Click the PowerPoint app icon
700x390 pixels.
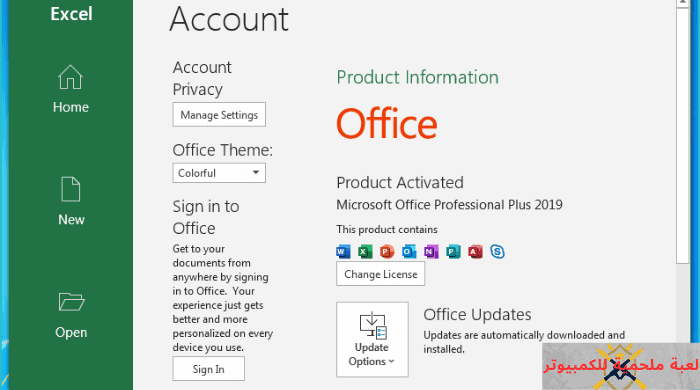click(x=387, y=252)
